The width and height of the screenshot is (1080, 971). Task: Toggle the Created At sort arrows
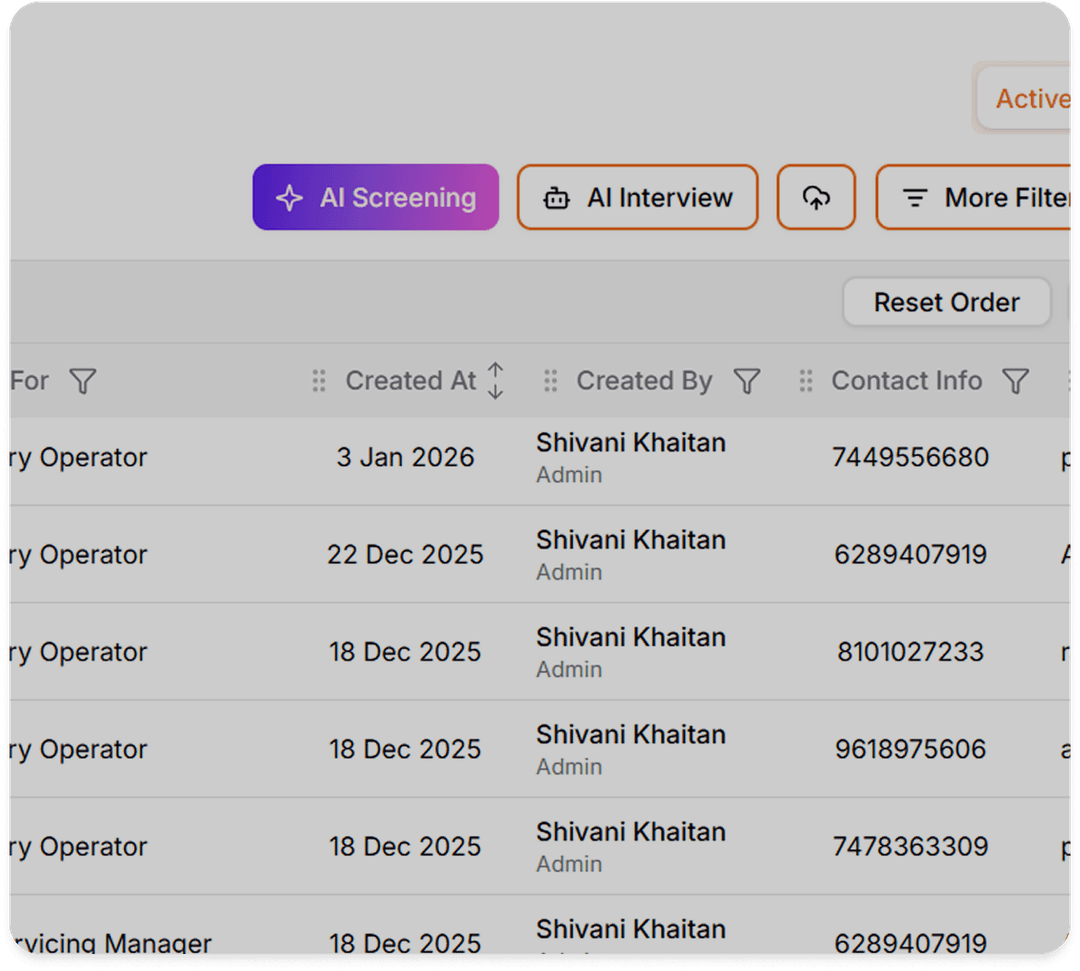pyautogui.click(x=495, y=381)
